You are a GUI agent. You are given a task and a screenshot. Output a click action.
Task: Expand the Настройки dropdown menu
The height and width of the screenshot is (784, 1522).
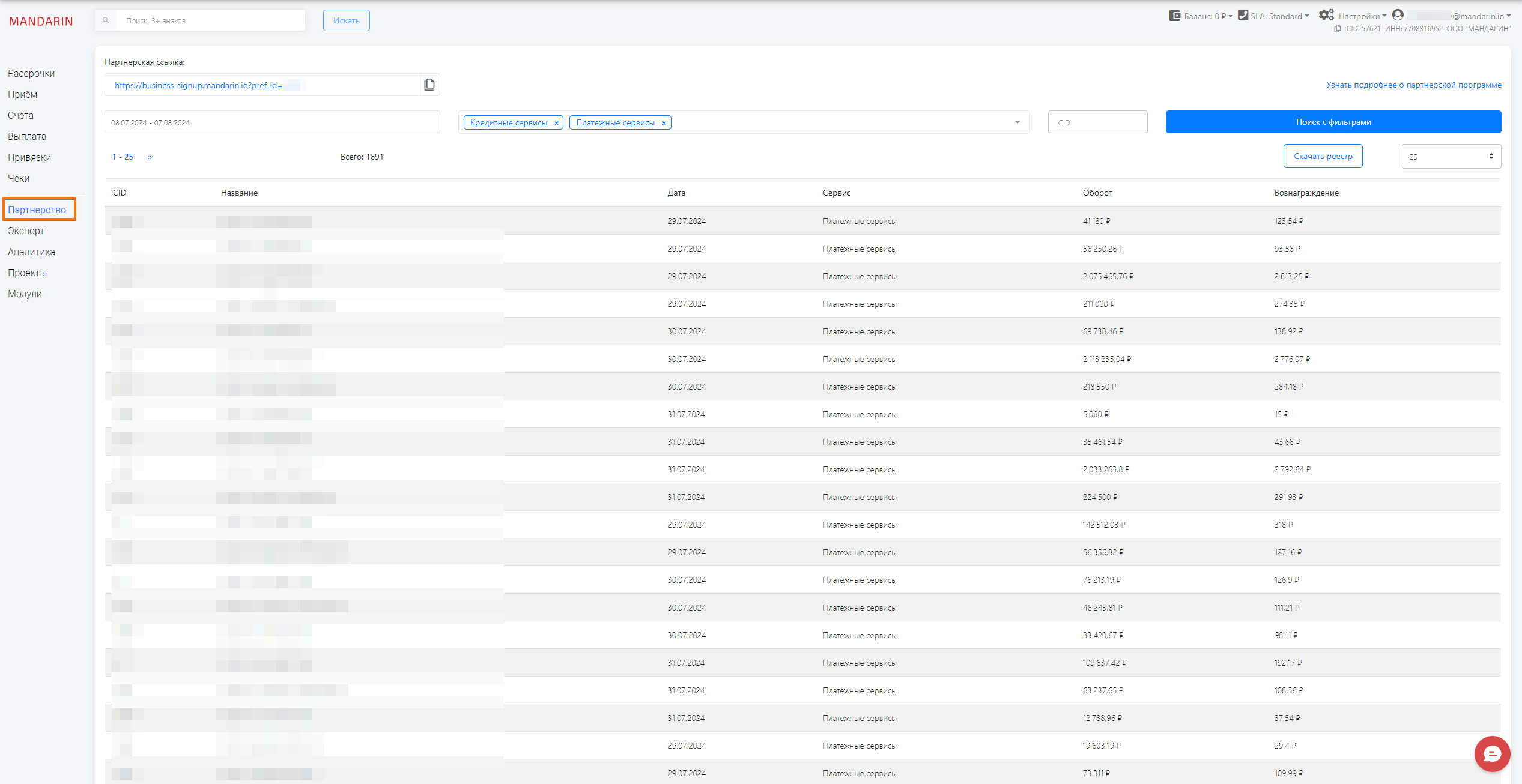1362,16
